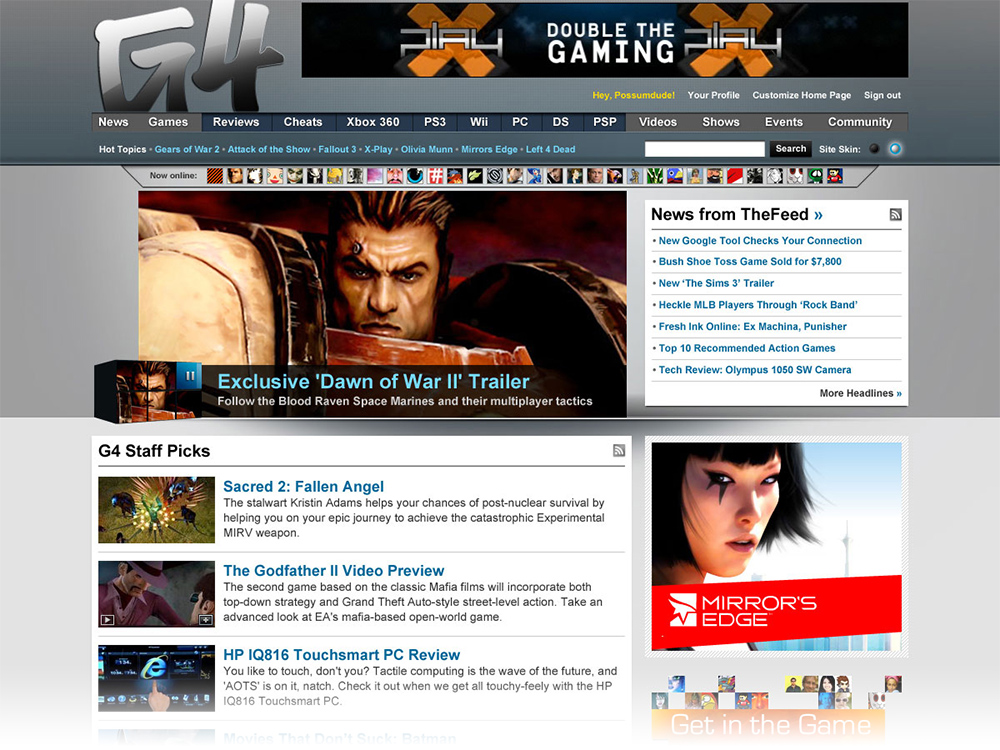Click the site search input field

705,149
